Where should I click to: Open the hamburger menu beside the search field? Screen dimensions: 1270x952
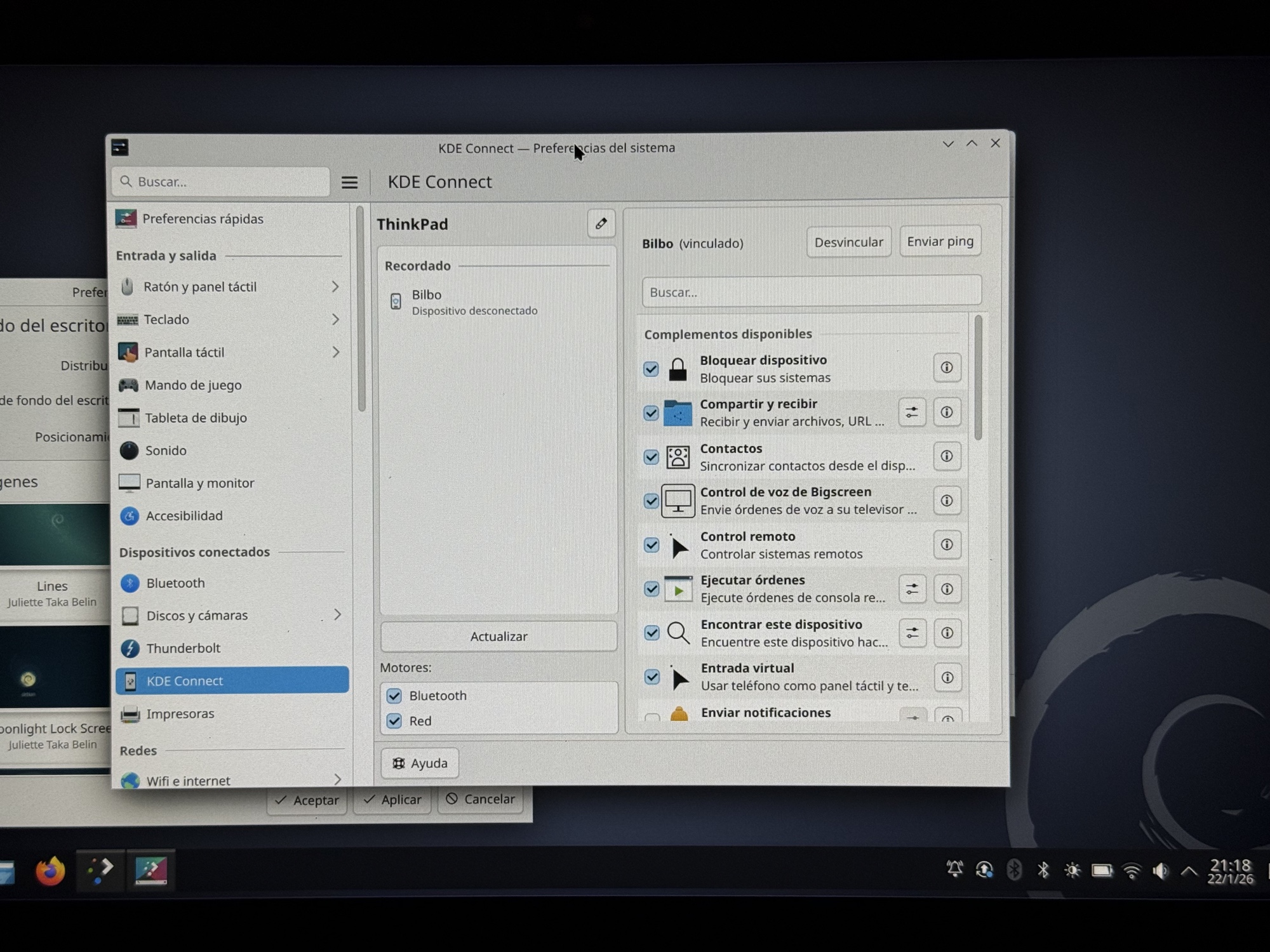pyautogui.click(x=349, y=183)
